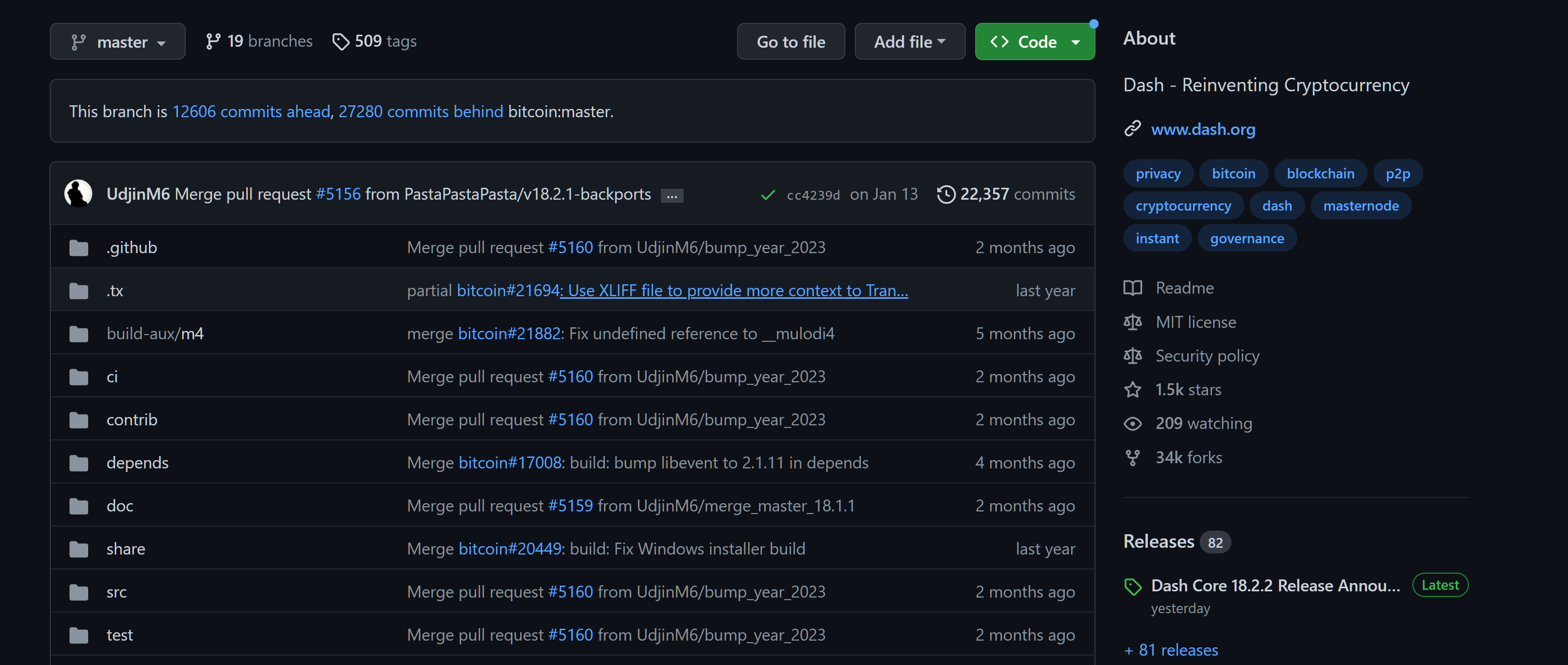1568x665 pixels.
Task: Open the build-aux/m4 folder
Action: pyautogui.click(x=155, y=334)
